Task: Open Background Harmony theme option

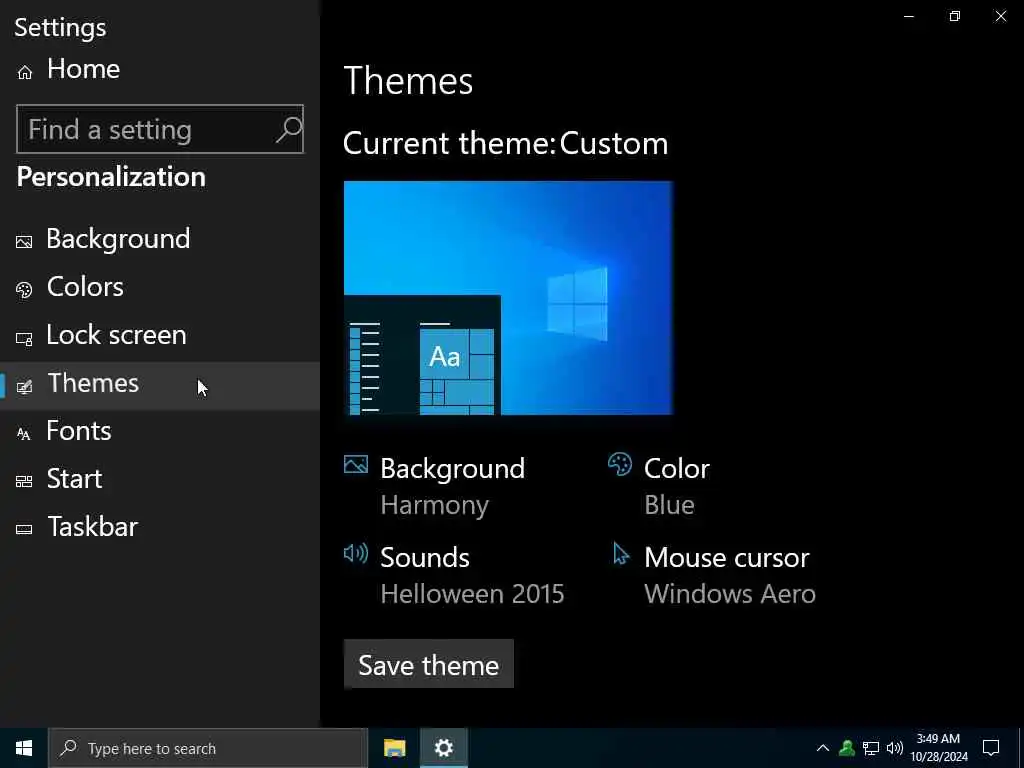Action: click(435, 486)
